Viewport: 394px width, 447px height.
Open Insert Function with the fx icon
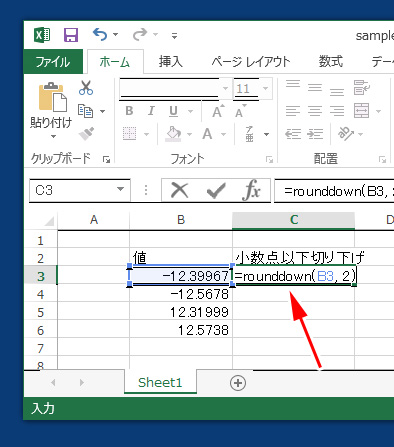pyautogui.click(x=252, y=190)
